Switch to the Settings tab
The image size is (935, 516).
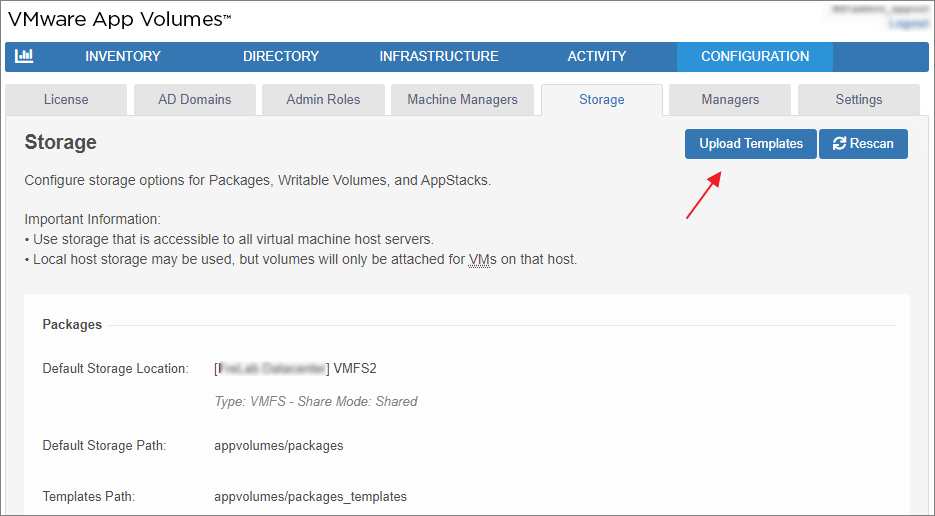pyautogui.click(x=859, y=100)
